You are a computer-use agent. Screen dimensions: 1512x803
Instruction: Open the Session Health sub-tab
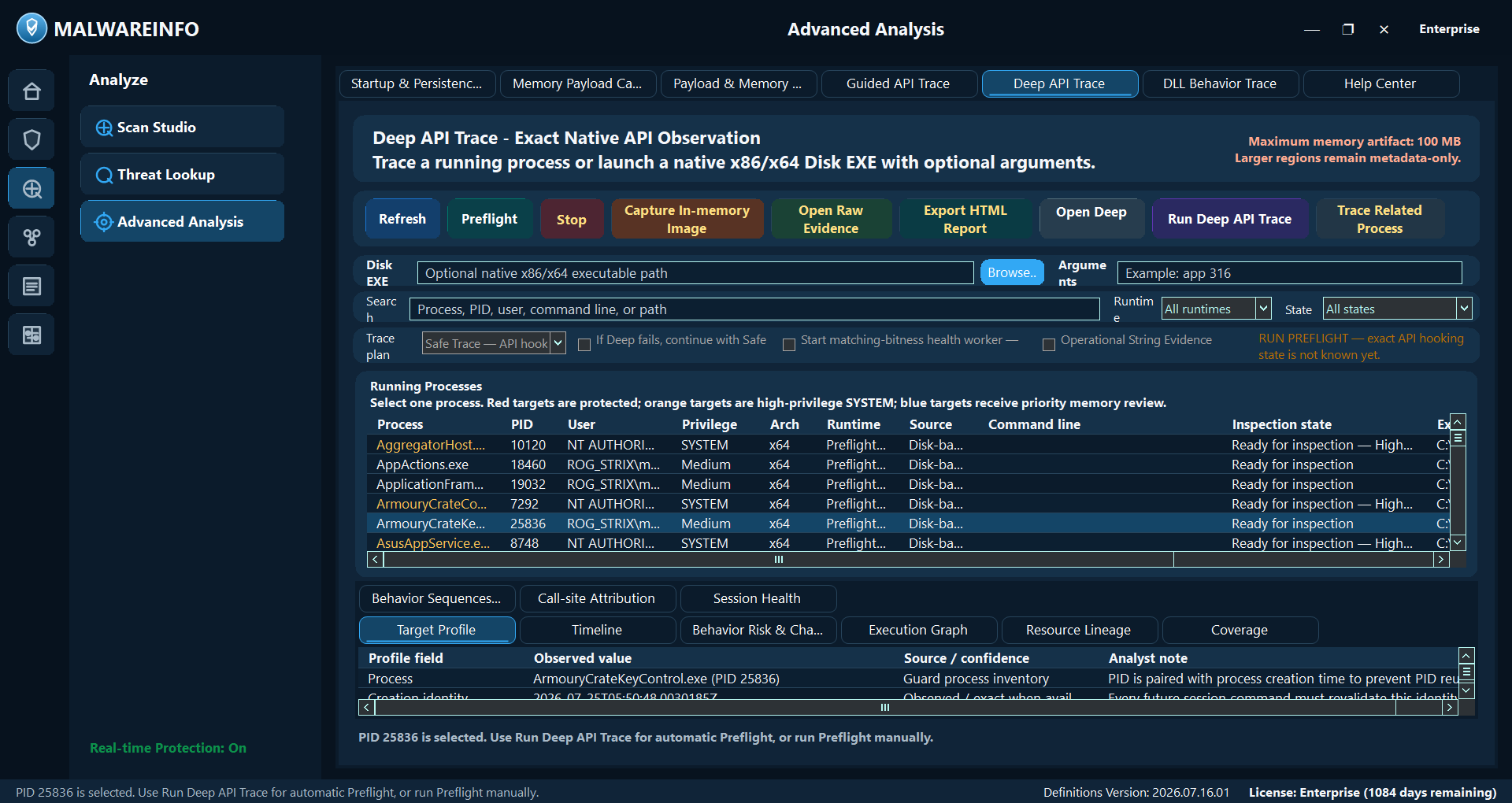(758, 598)
